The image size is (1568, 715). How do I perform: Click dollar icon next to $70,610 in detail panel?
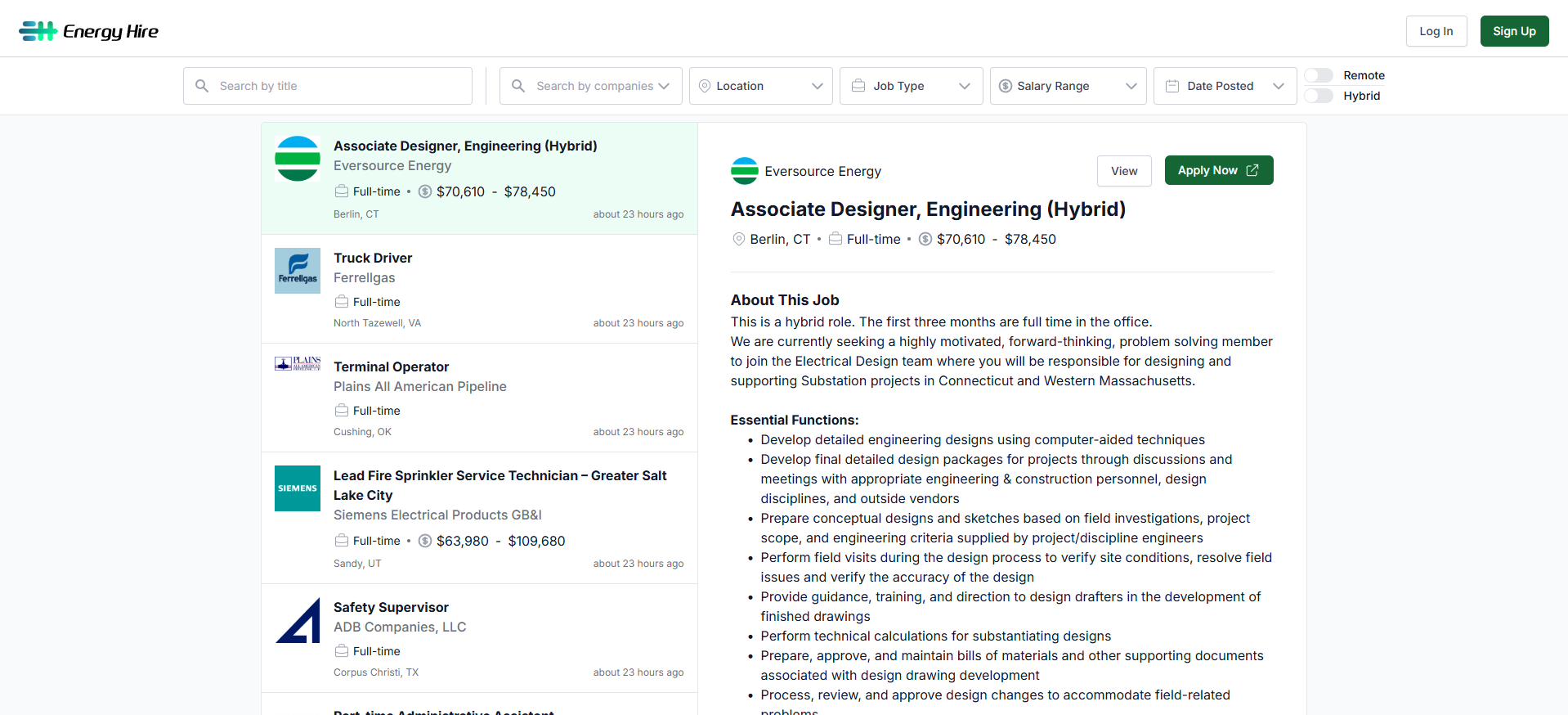point(925,239)
